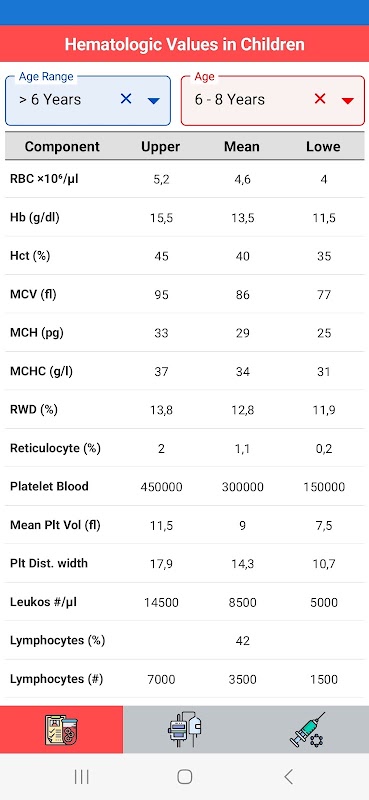Select the Mean column header
Screen dimensions: 369x800
click(242, 147)
